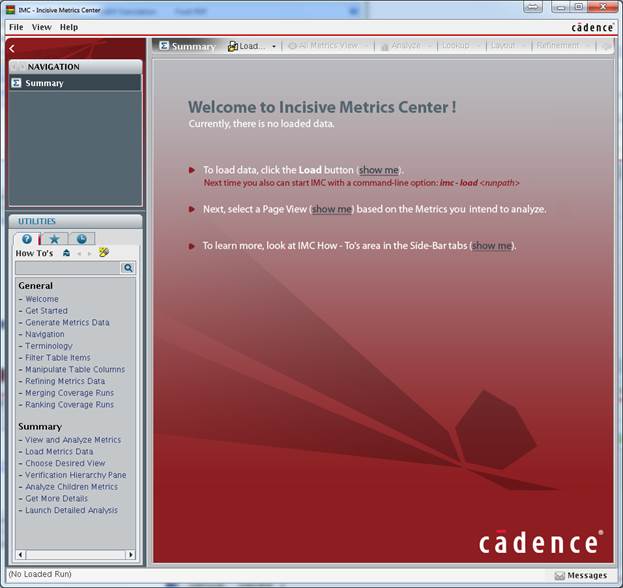
Task: Click the Messages button in status bar
Action: click(x=581, y=575)
